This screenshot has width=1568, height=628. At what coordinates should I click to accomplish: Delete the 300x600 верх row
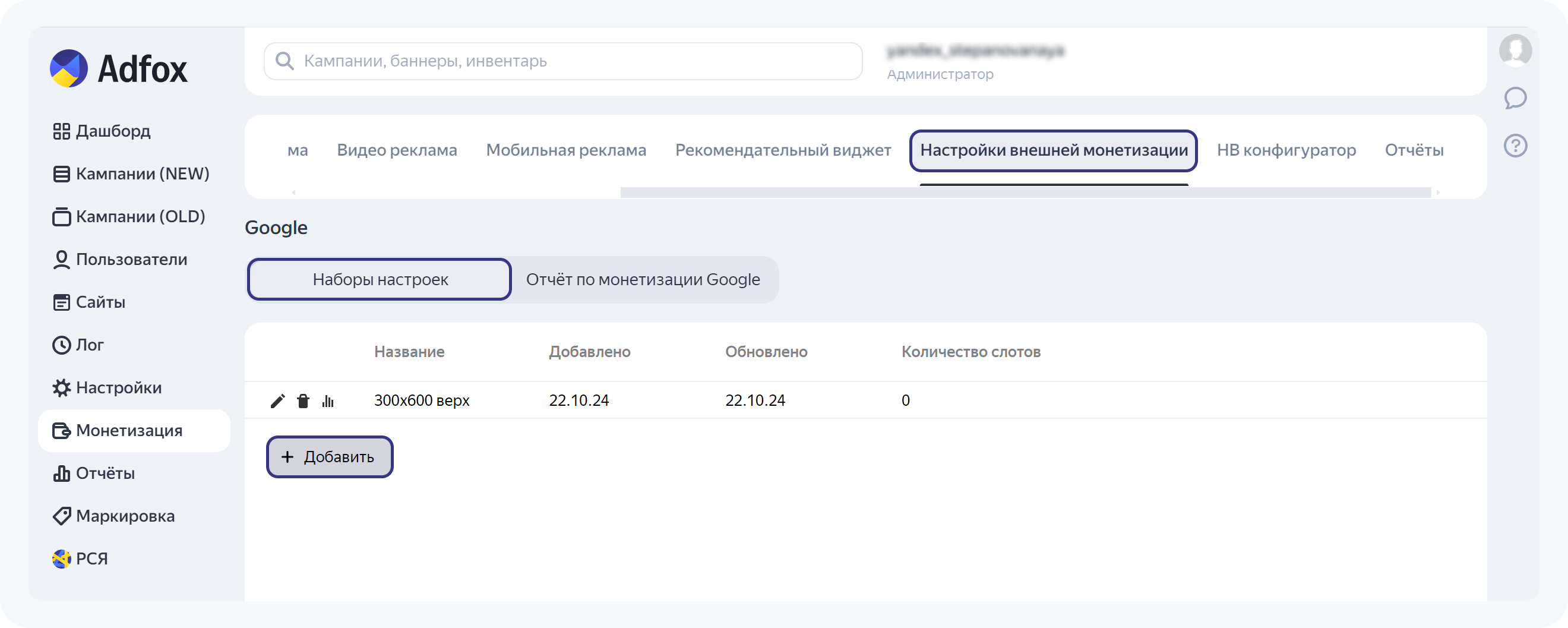pos(303,400)
